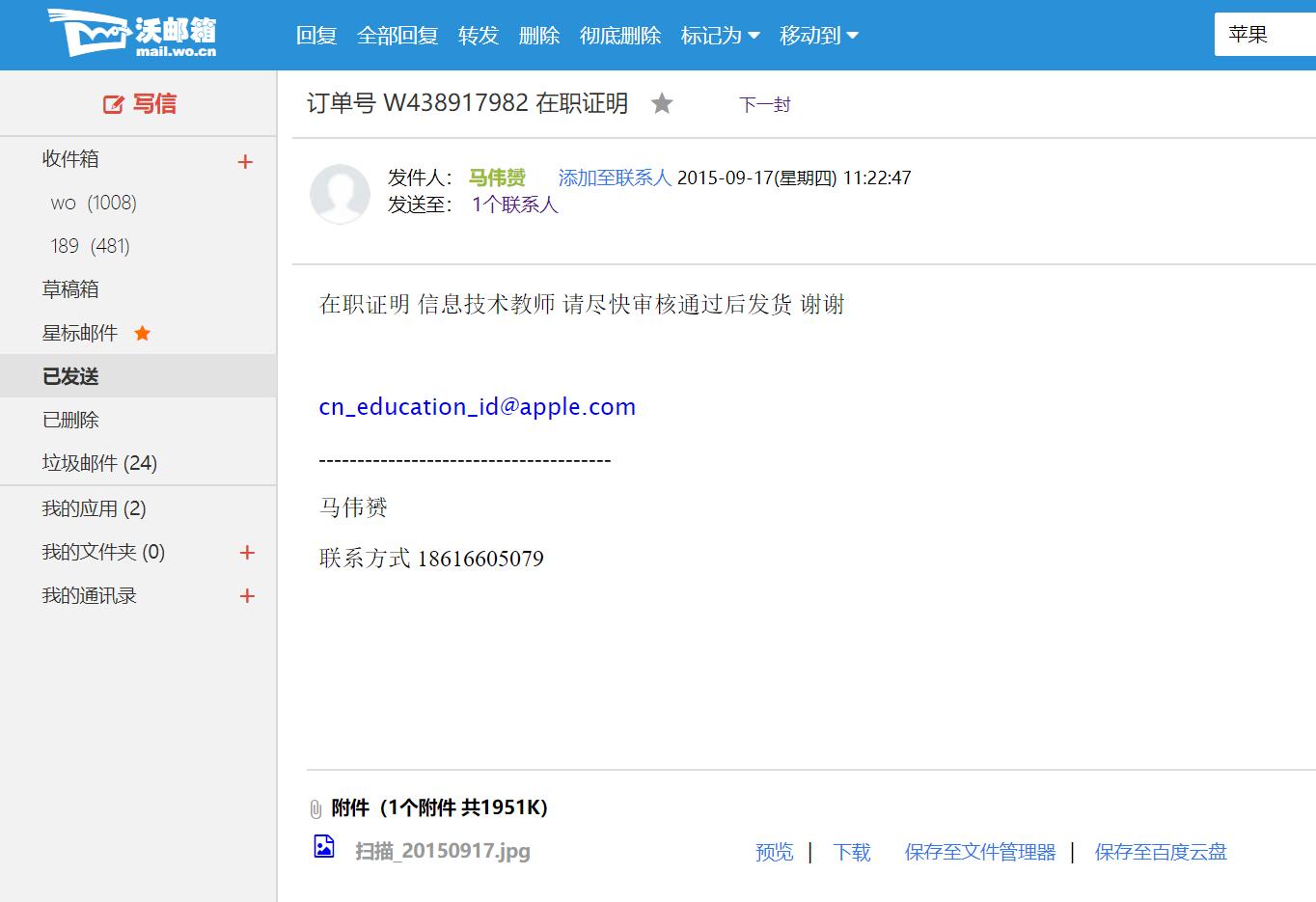Image resolution: width=1316 pixels, height=902 pixels.
Task: Star the email with subject 订单号 W438917982
Action: coord(662,103)
